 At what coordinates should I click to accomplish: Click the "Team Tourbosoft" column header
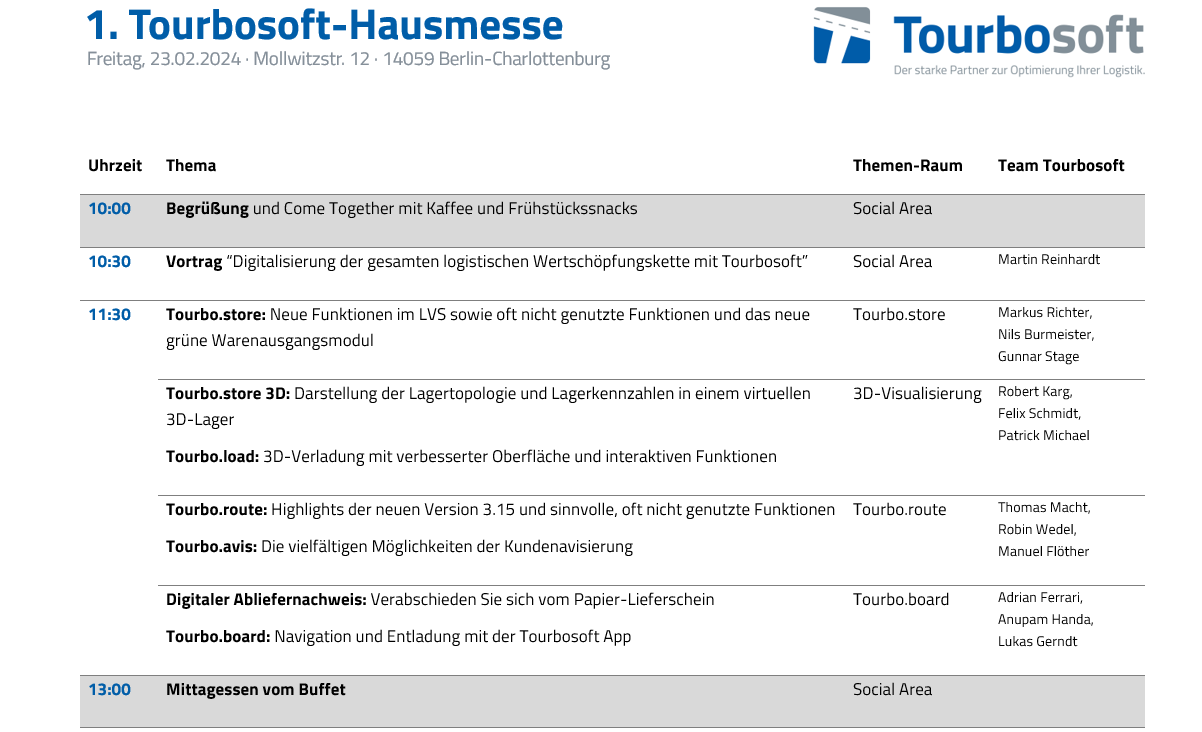(x=1060, y=166)
